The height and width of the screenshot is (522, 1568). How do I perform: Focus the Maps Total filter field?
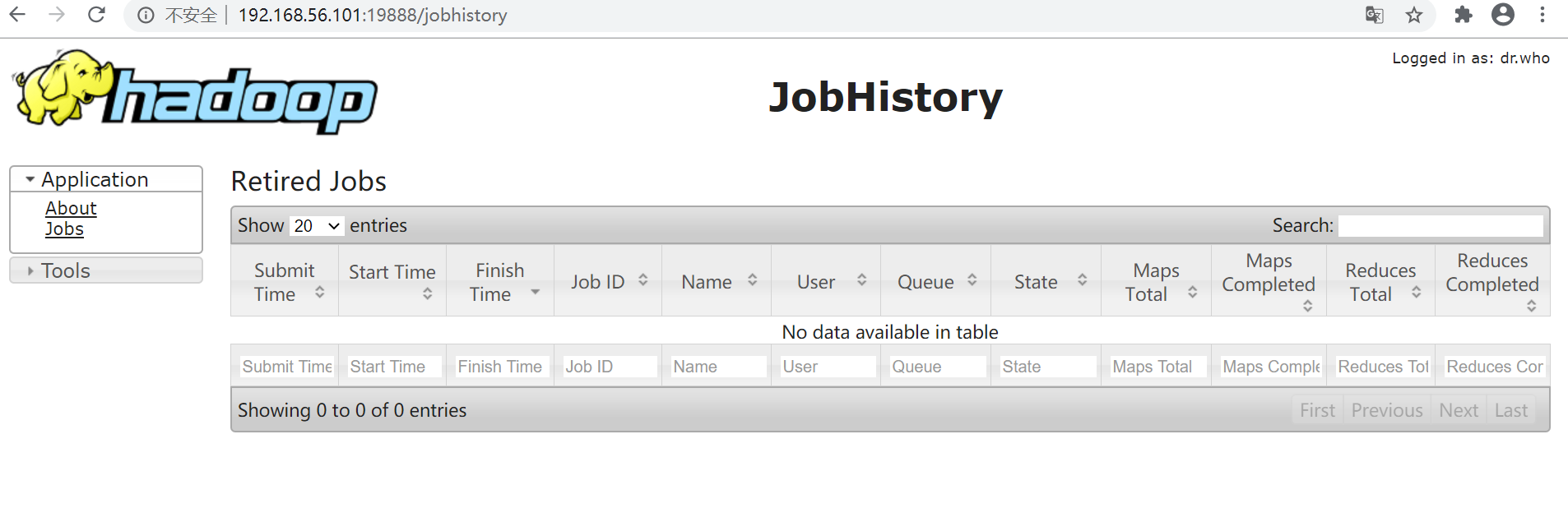tap(1158, 367)
